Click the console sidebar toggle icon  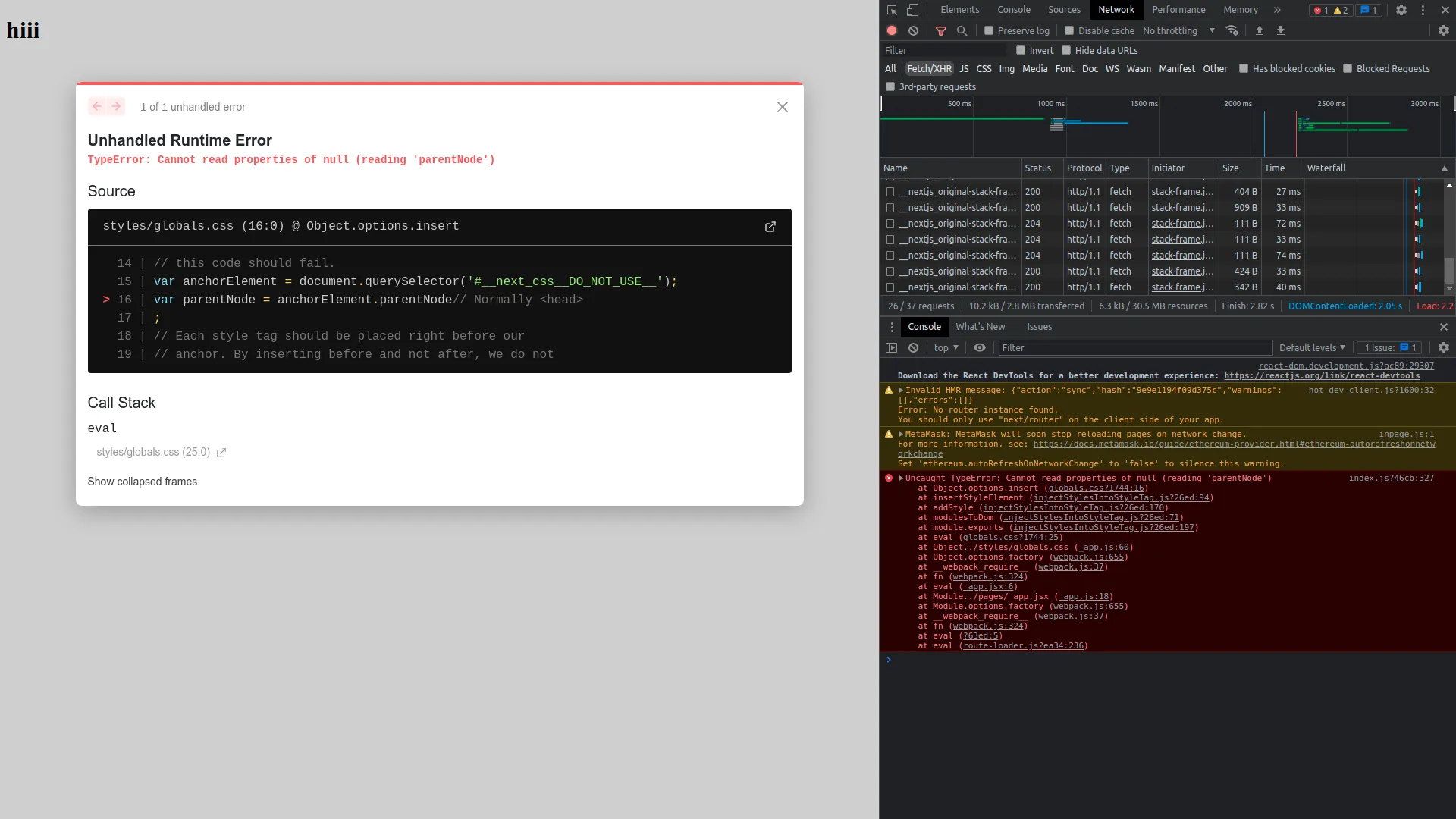click(x=892, y=347)
